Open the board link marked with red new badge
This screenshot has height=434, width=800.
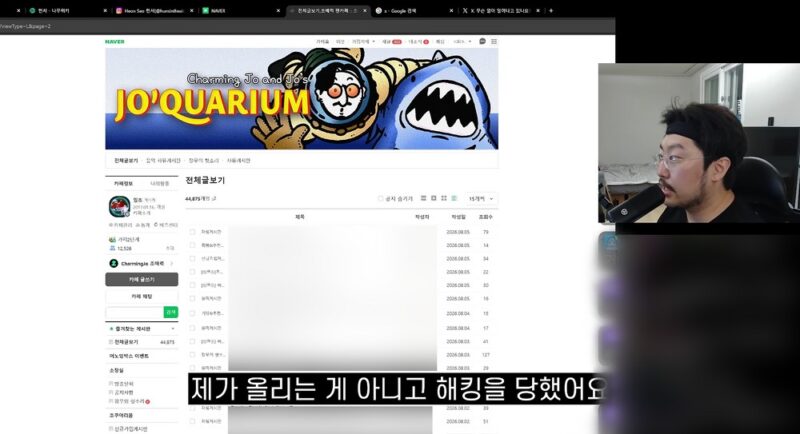130,402
